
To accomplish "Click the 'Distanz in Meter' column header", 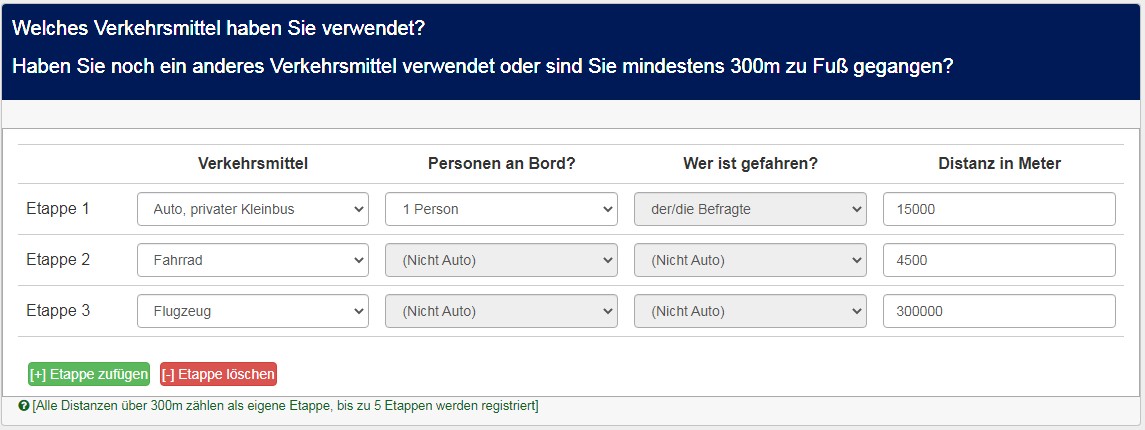I will coord(999,163).
